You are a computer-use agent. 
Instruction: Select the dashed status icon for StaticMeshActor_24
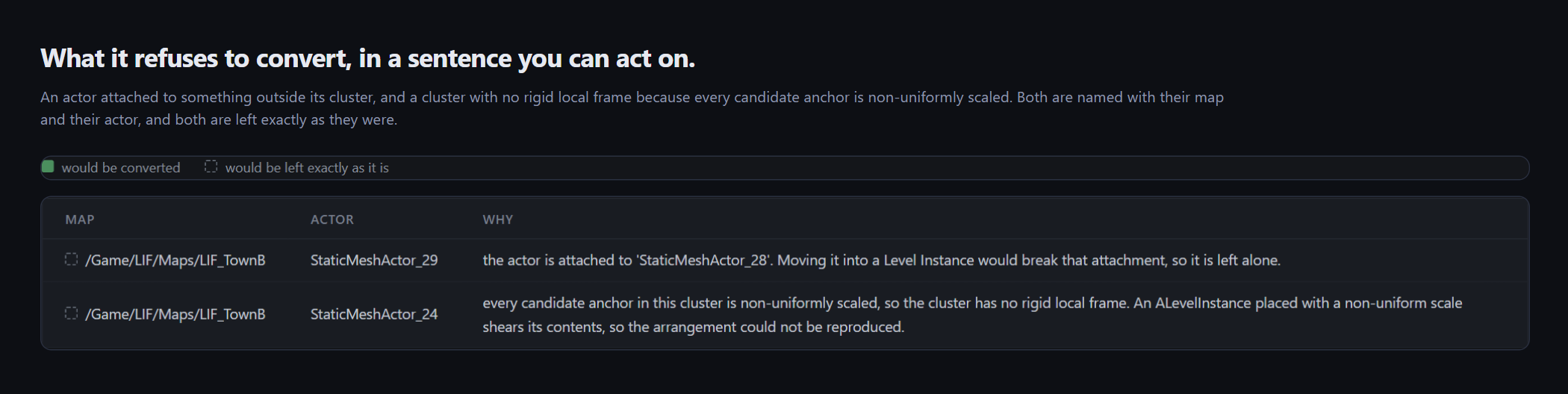[x=71, y=313]
